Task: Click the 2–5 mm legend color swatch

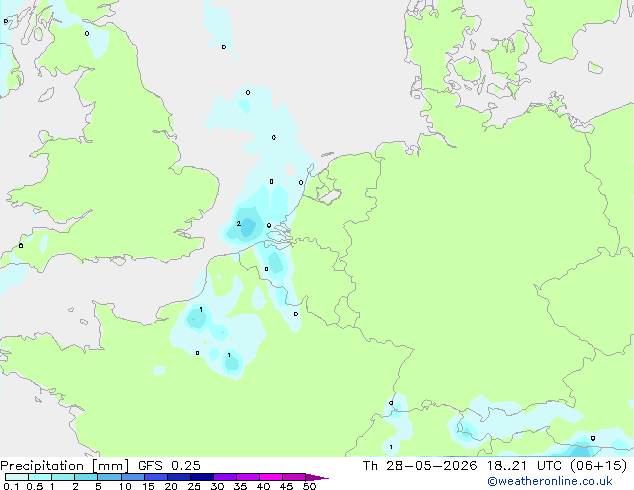Action: [x=86, y=477]
